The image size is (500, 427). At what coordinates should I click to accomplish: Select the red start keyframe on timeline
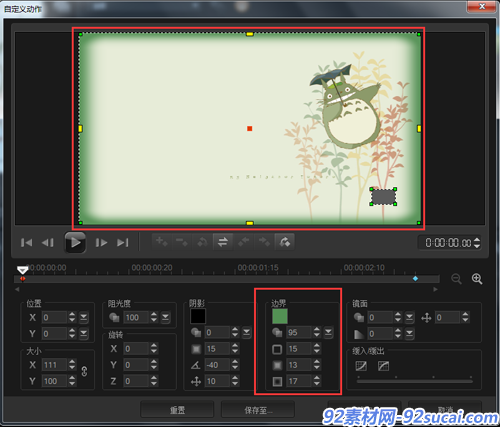22,279
